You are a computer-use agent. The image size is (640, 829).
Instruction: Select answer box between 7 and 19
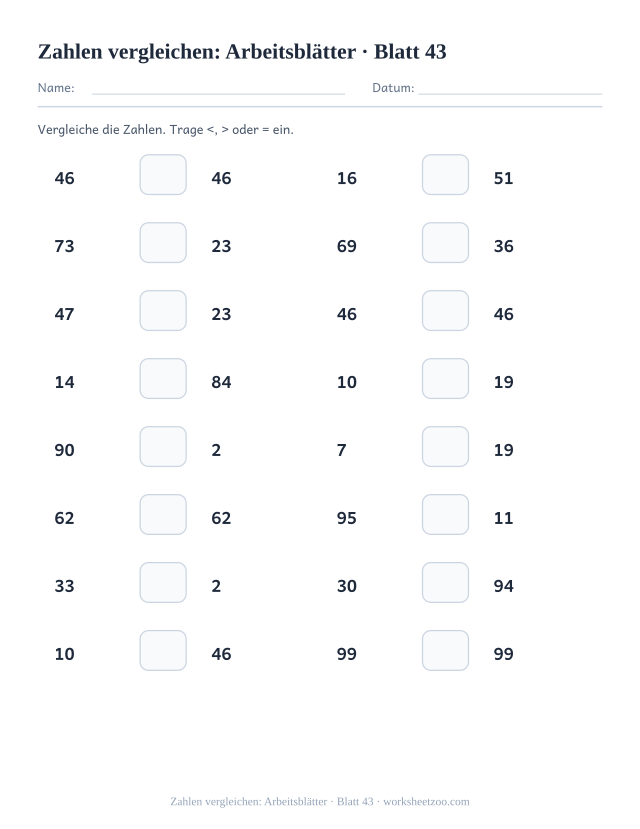tap(445, 447)
